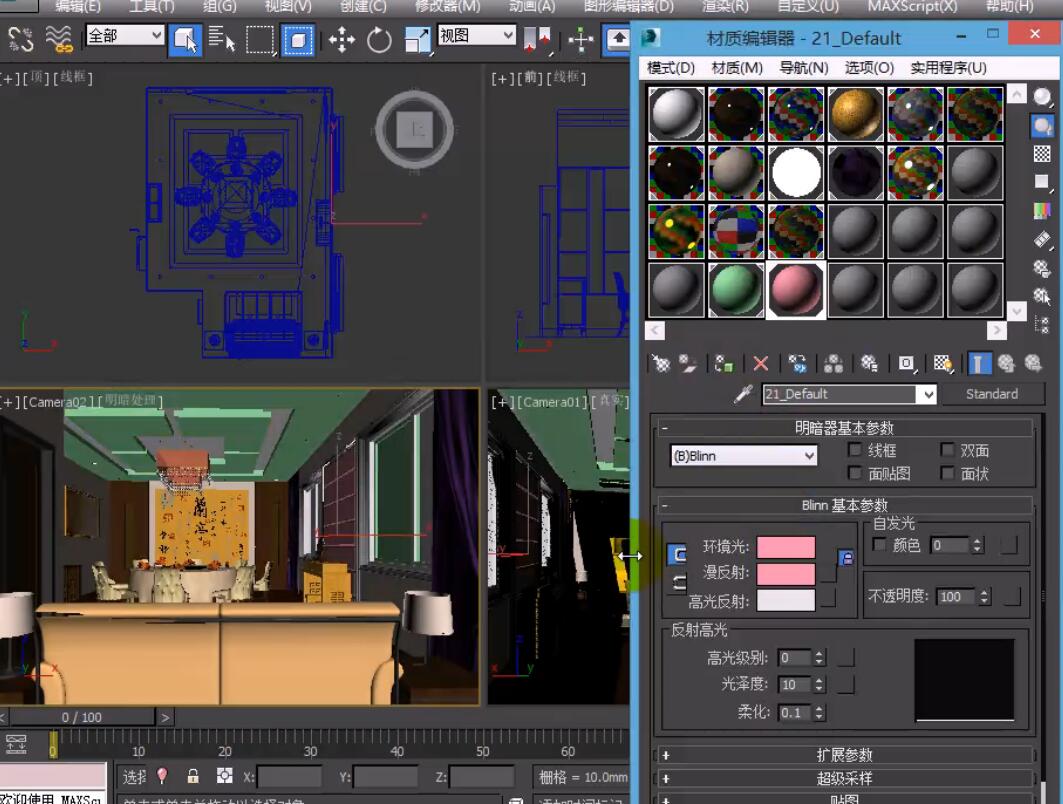
Task: Activate the Rotate tool
Action: click(379, 40)
